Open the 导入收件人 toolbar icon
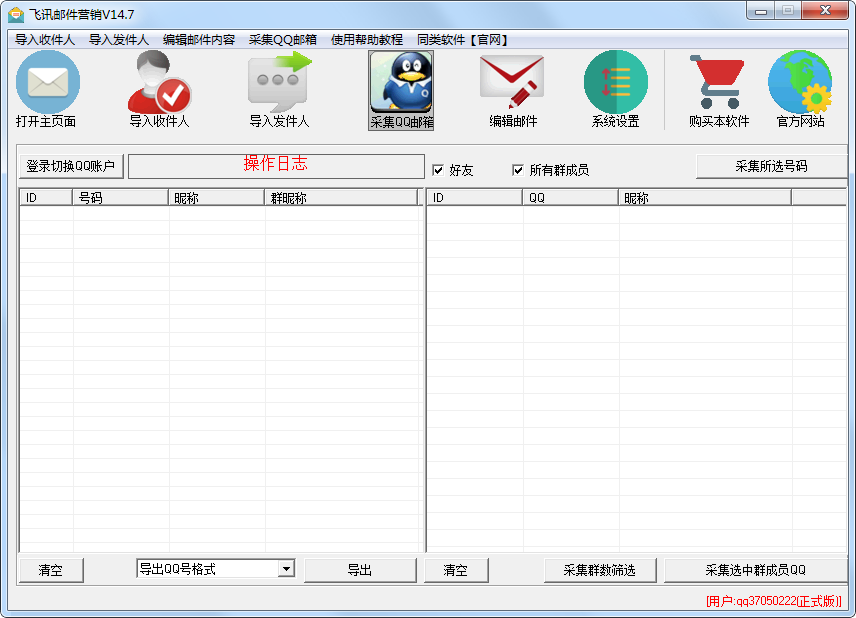 pyautogui.click(x=158, y=84)
